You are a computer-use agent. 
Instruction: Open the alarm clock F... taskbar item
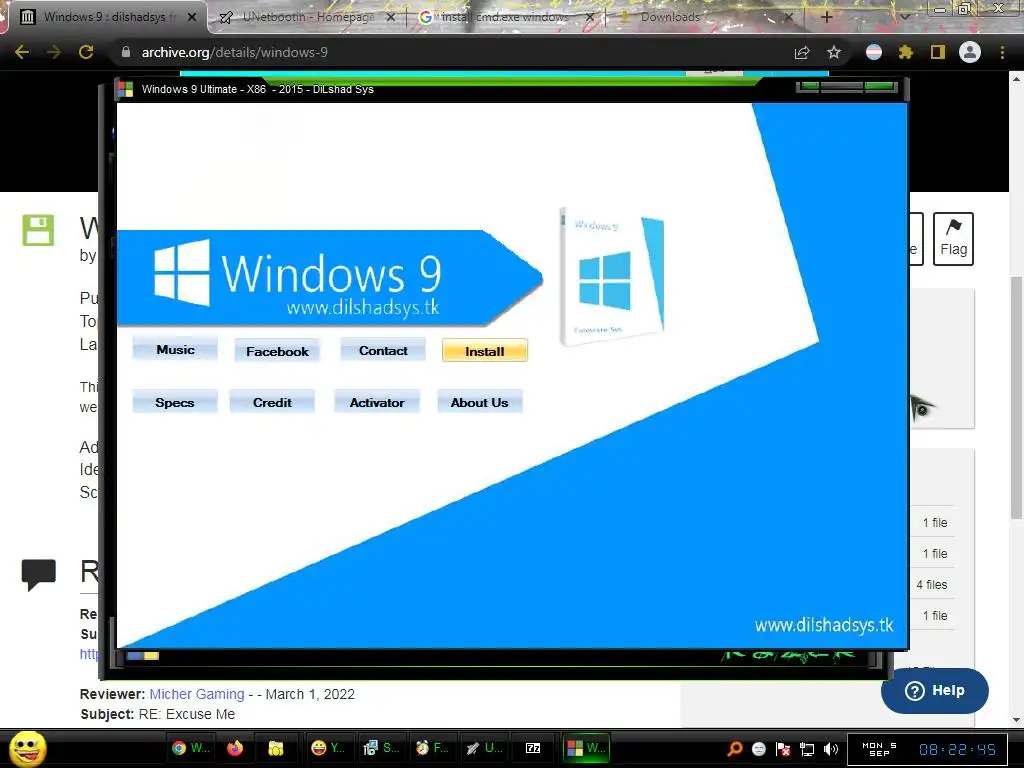432,748
